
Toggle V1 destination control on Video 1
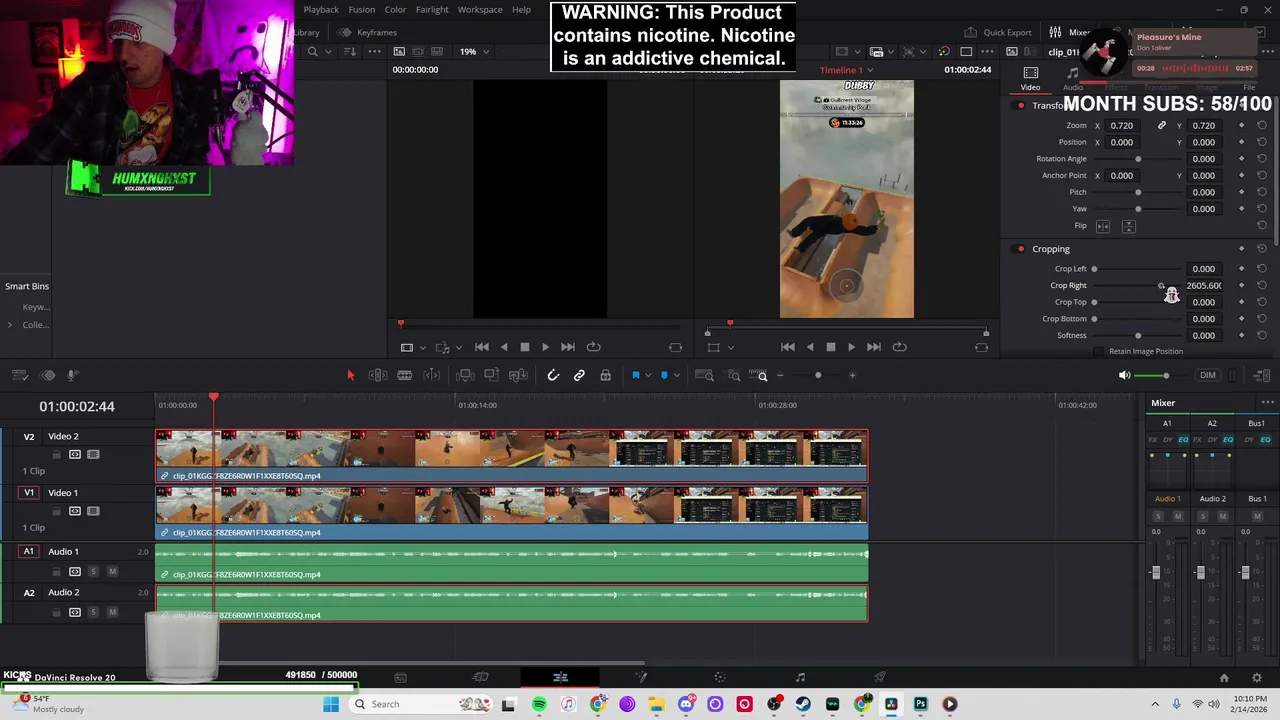29,492
